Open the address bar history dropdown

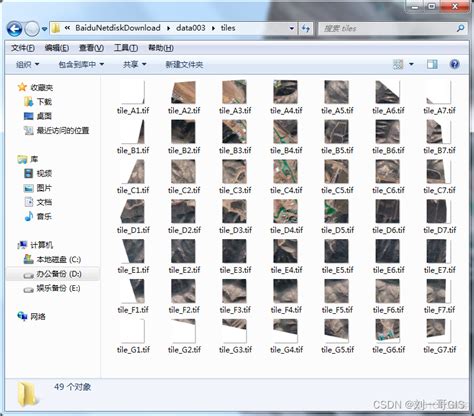coord(292,28)
